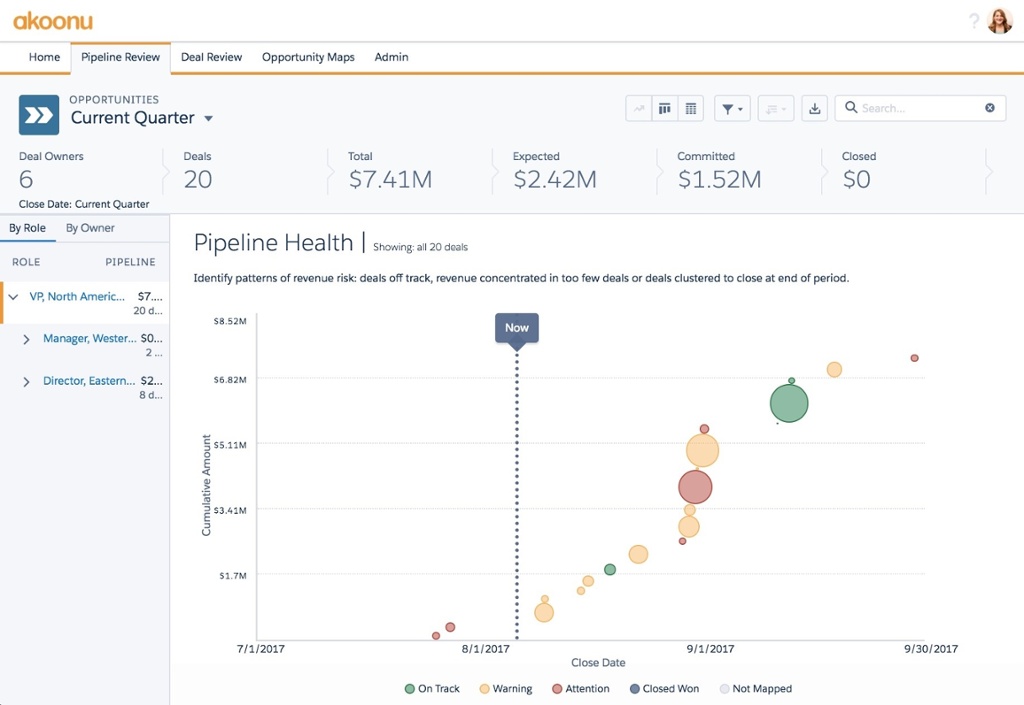The height and width of the screenshot is (705, 1024).
Task: Select the trend chart view icon
Action: point(639,108)
